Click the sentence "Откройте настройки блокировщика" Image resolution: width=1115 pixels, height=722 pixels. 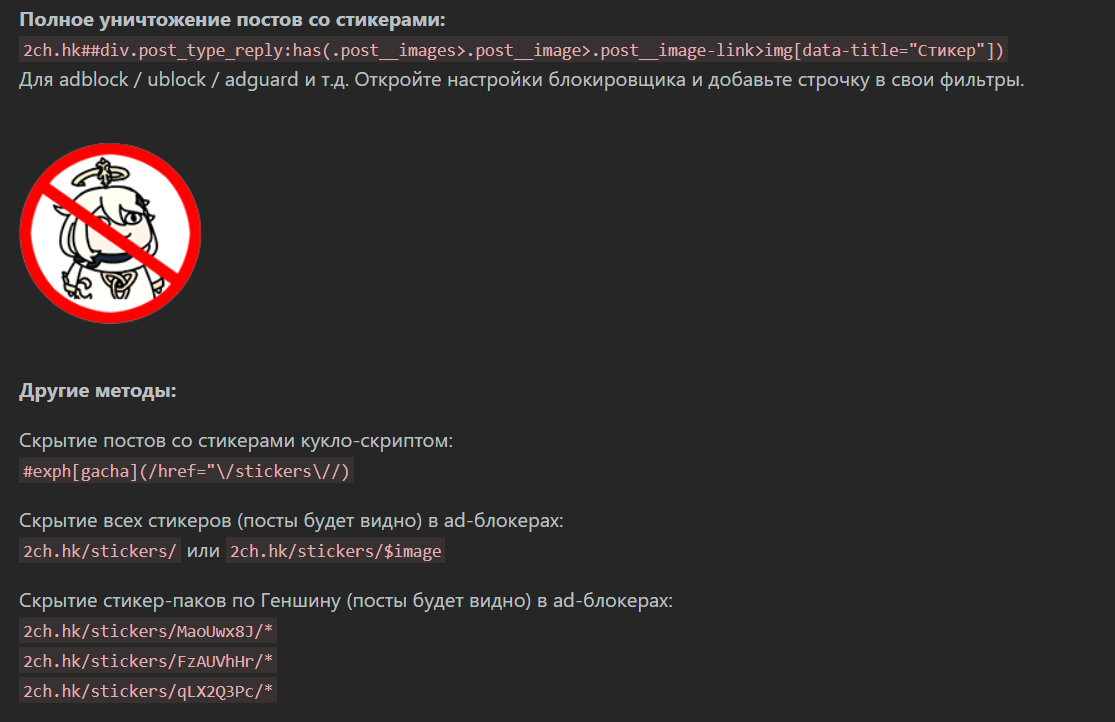click(x=508, y=80)
